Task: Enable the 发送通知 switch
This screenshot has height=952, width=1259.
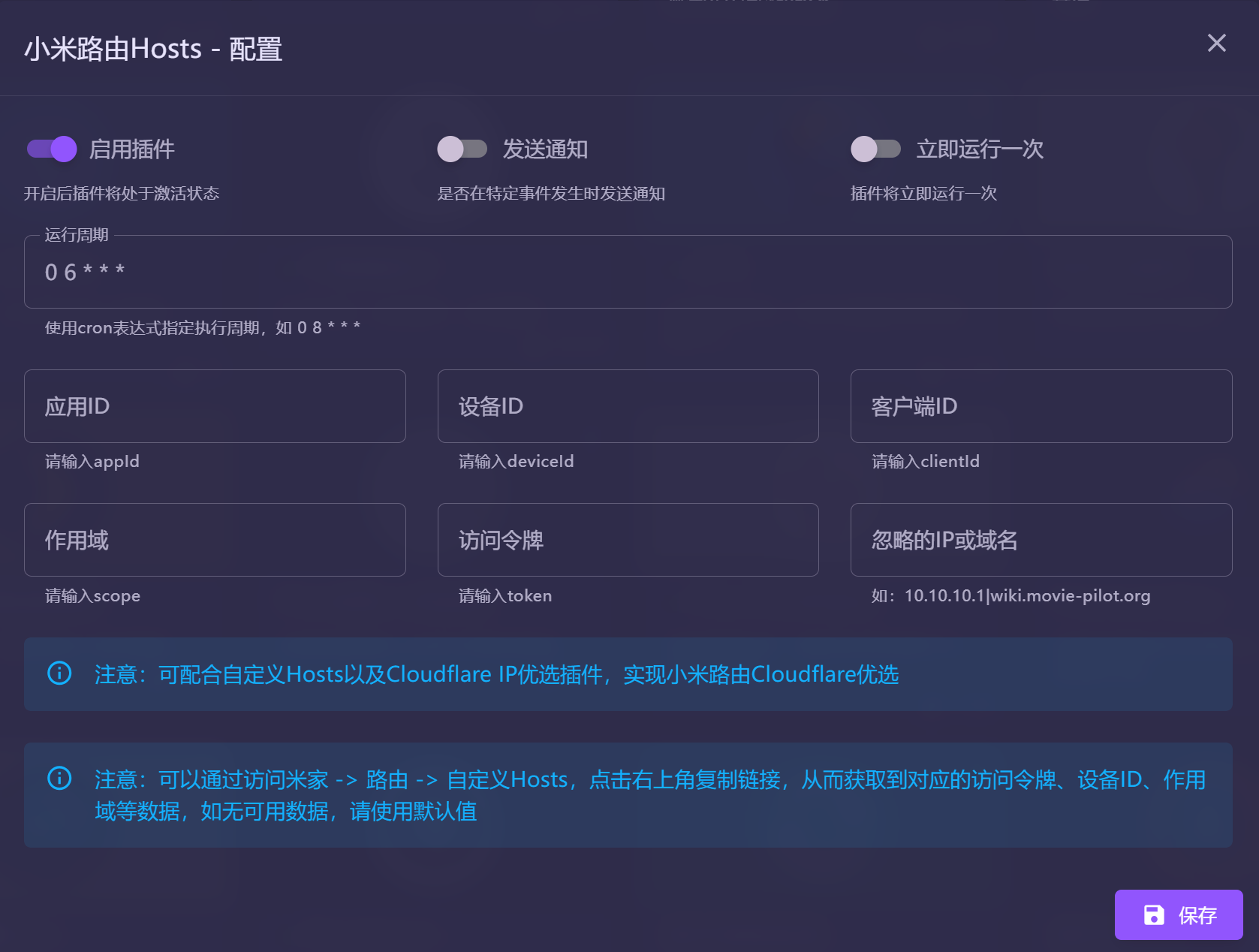Action: (462, 149)
